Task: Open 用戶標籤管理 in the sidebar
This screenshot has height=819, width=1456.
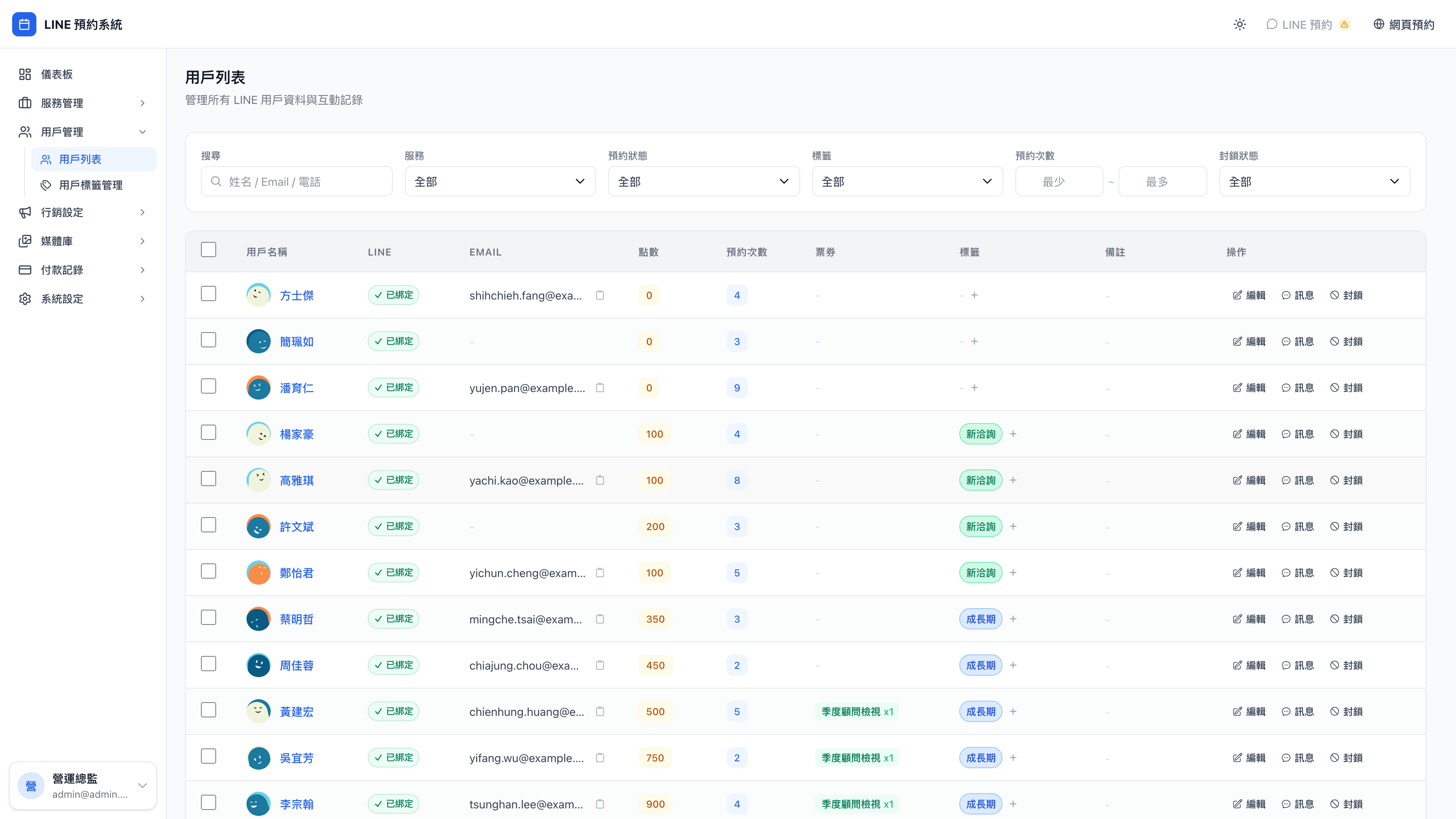Action: click(91, 185)
